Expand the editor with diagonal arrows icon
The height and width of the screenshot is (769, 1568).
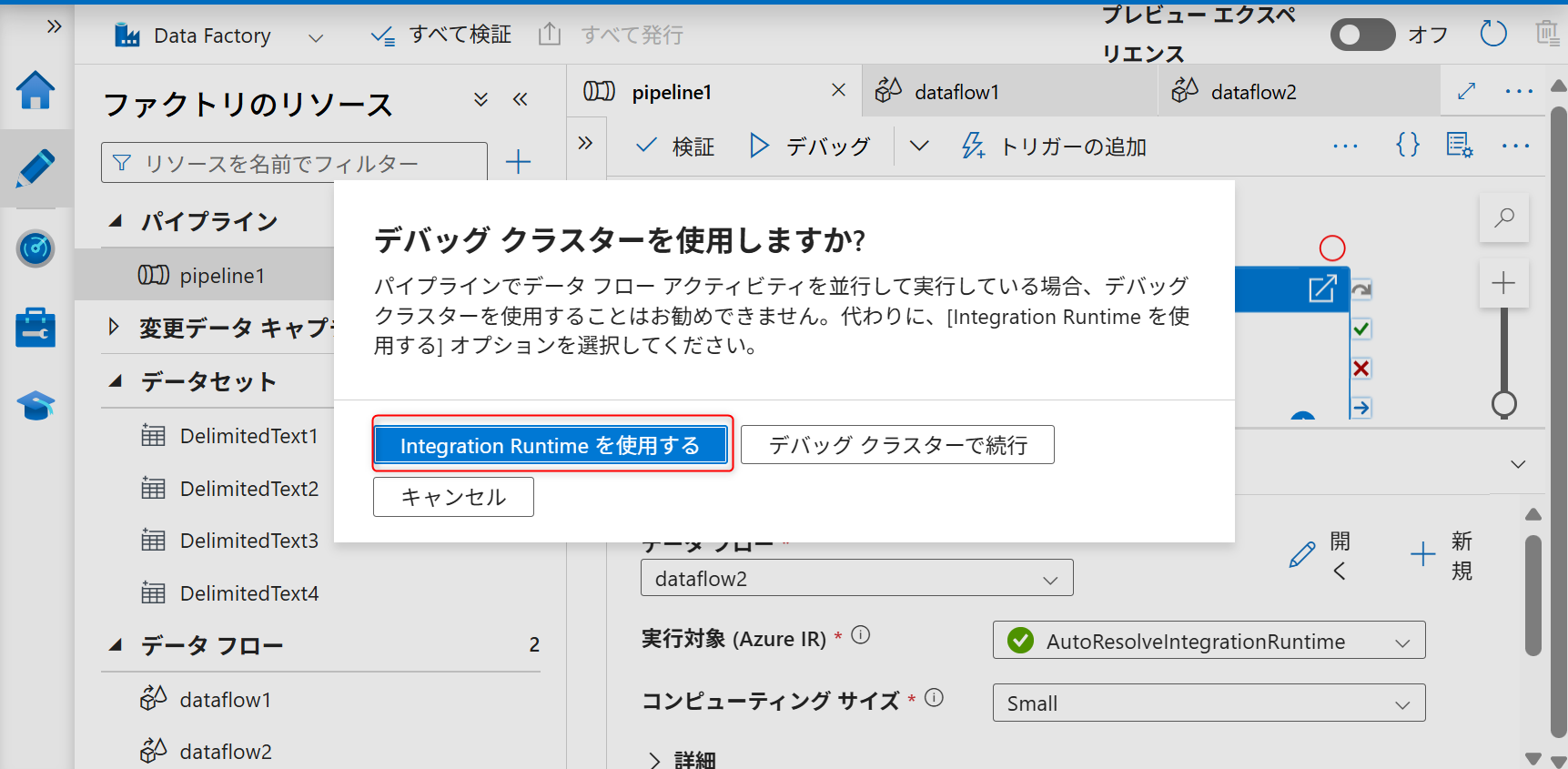pyautogui.click(x=1467, y=91)
